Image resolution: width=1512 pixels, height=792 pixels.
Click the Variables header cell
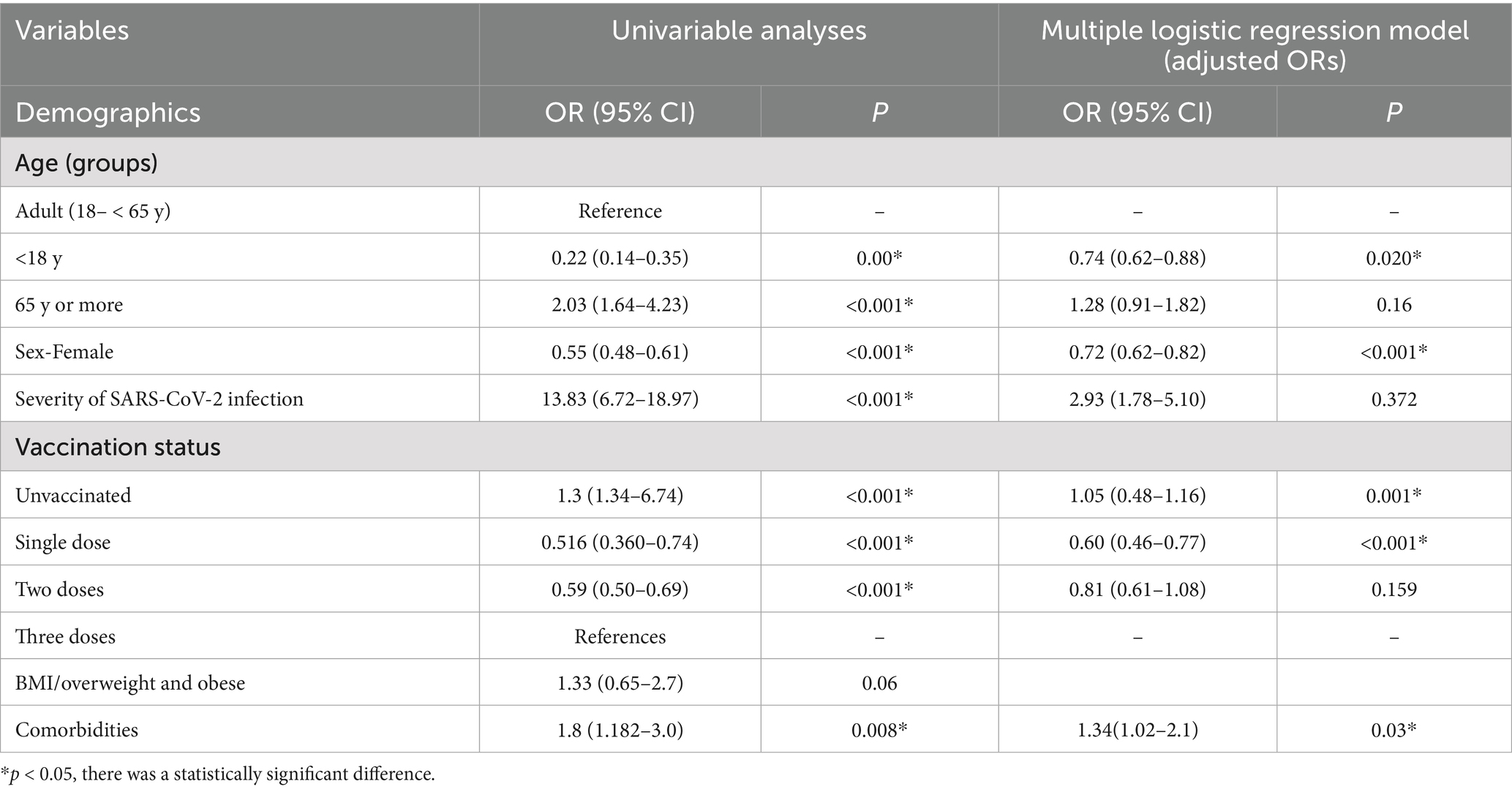pos(72,31)
